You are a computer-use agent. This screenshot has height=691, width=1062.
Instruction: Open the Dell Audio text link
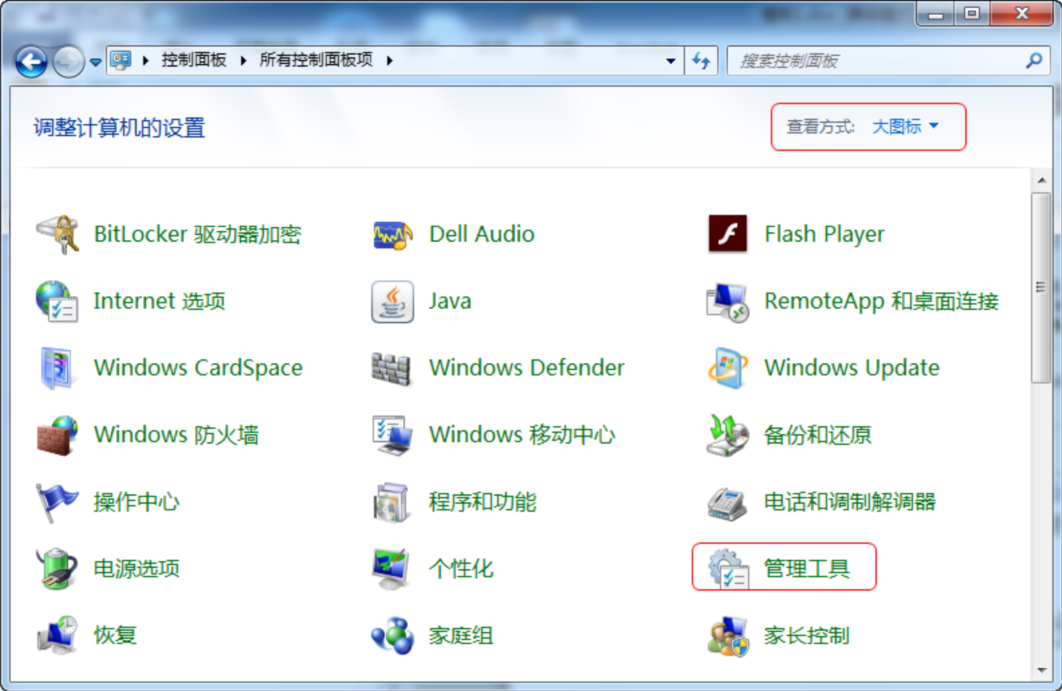482,234
